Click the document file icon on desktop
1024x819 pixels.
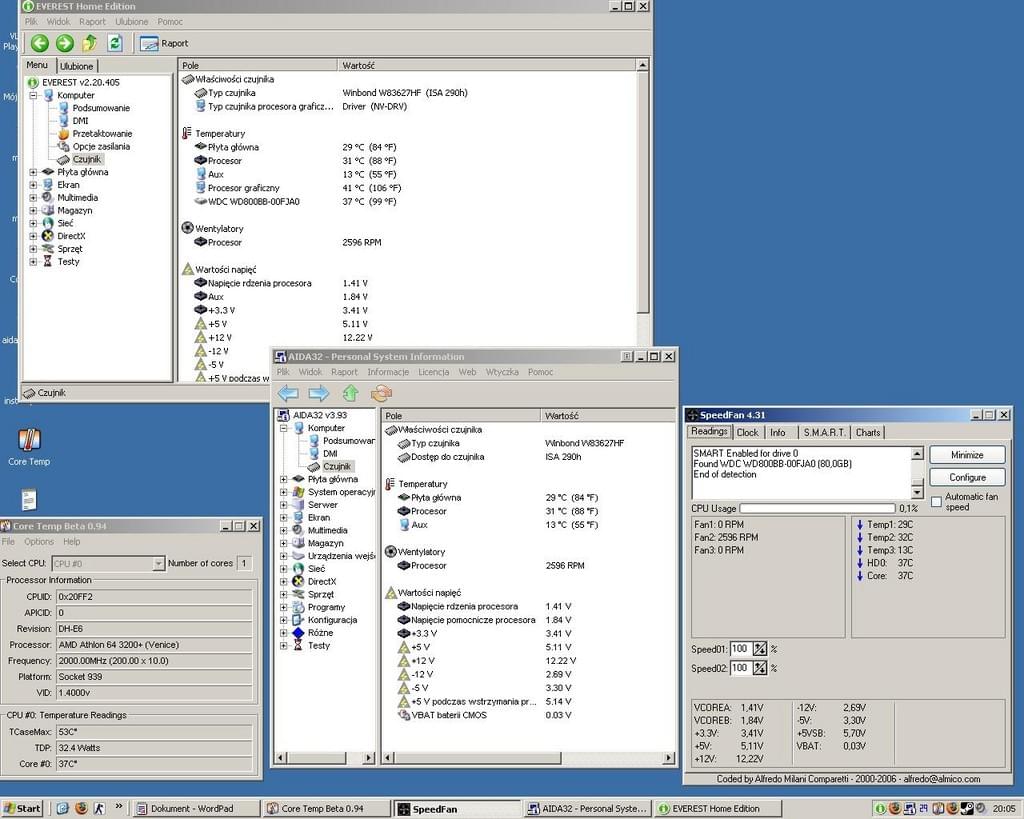28,500
